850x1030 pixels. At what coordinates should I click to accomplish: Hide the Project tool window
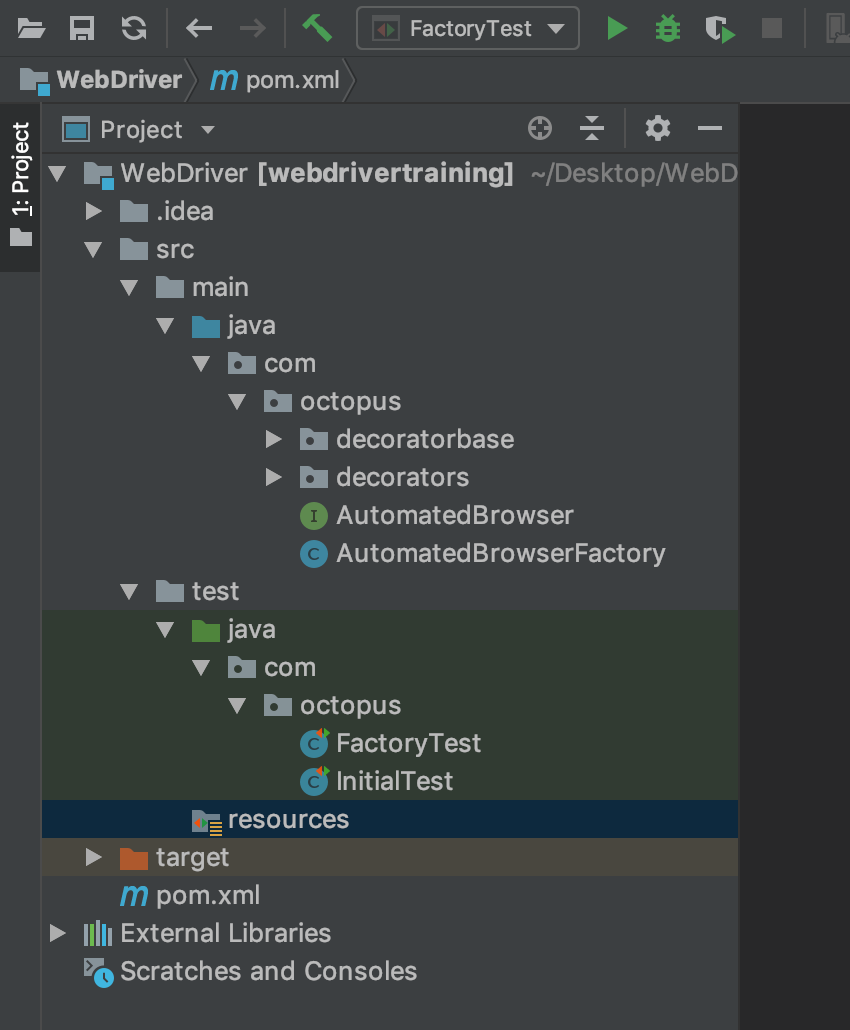click(710, 128)
